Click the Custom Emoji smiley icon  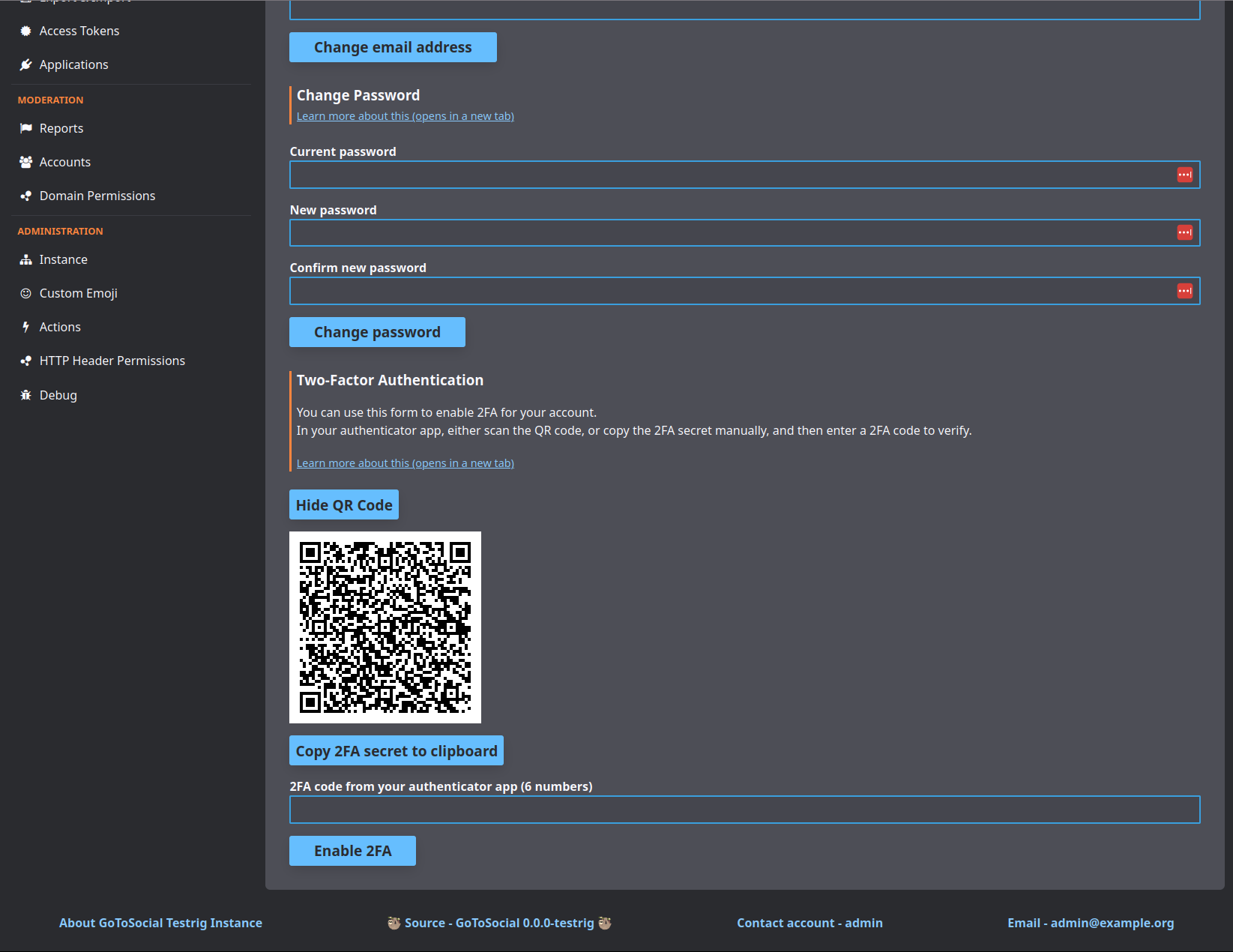pyautogui.click(x=25, y=293)
